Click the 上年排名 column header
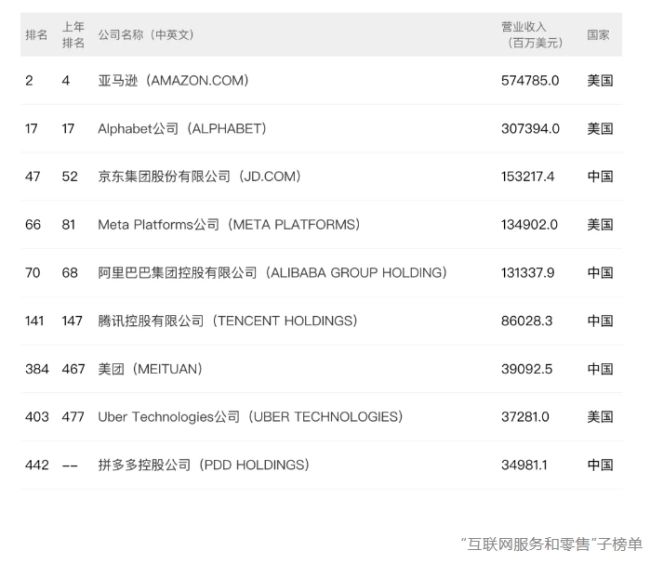 tap(73, 35)
